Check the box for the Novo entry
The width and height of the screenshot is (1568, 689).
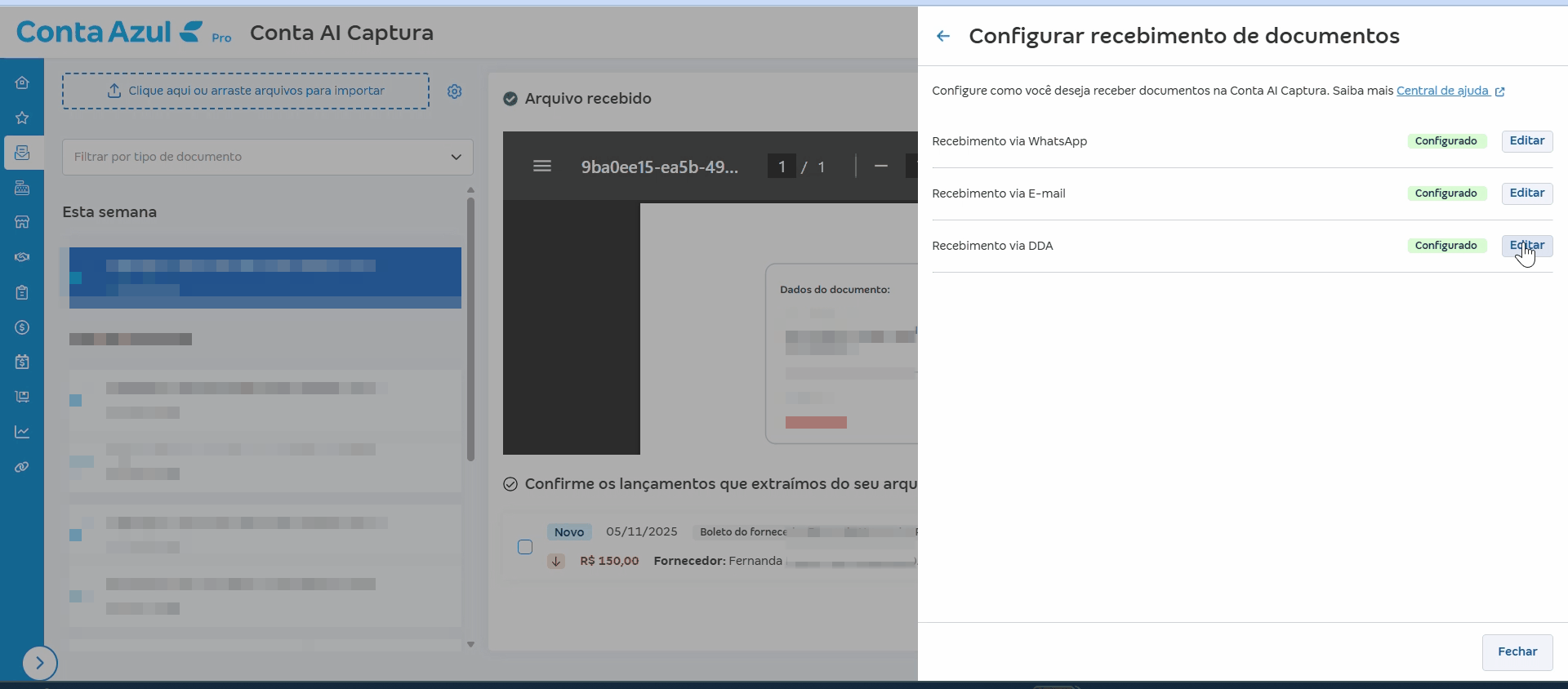pyautogui.click(x=525, y=547)
